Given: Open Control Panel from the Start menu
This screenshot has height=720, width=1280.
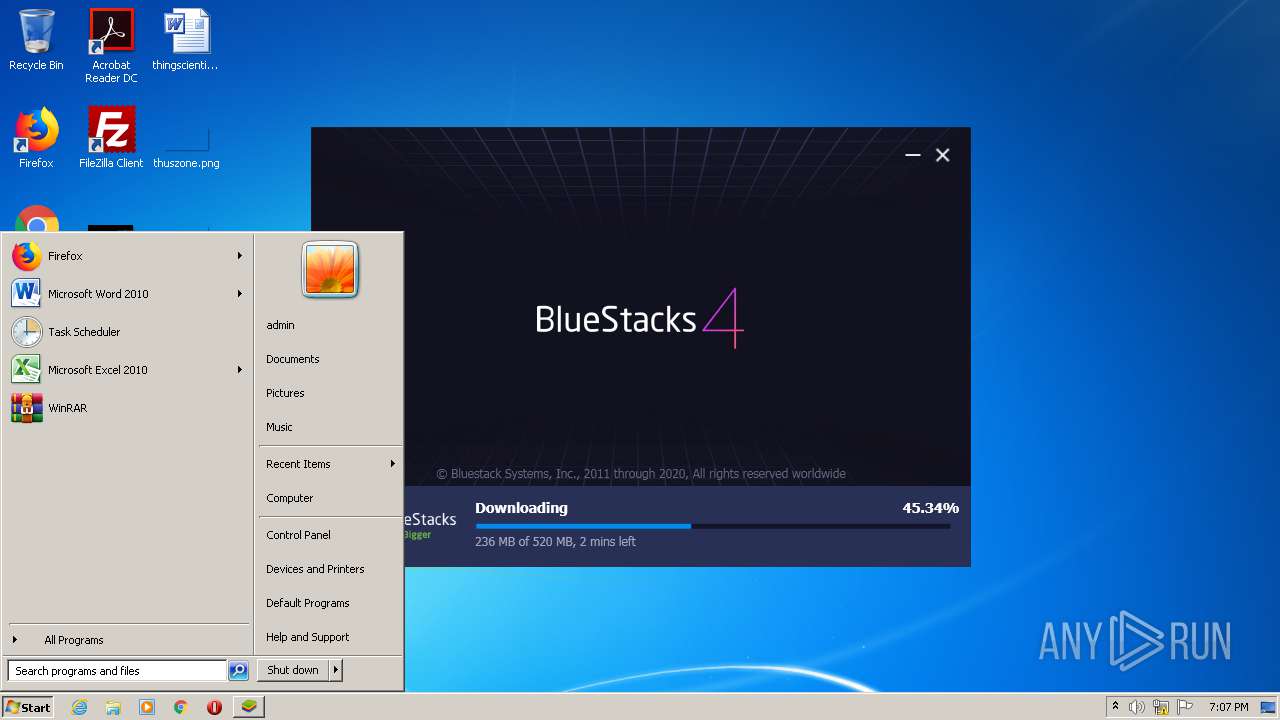Looking at the screenshot, I should pos(298,535).
